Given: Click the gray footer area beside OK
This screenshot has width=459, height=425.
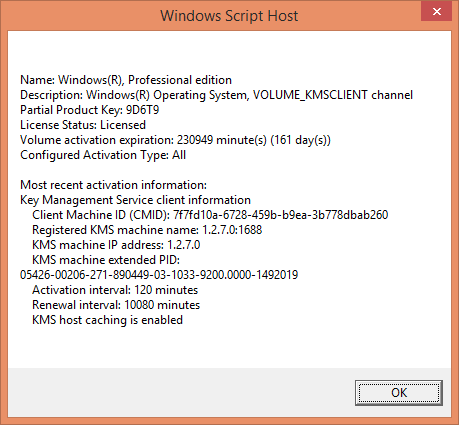Looking at the screenshot, I should click(180, 392).
